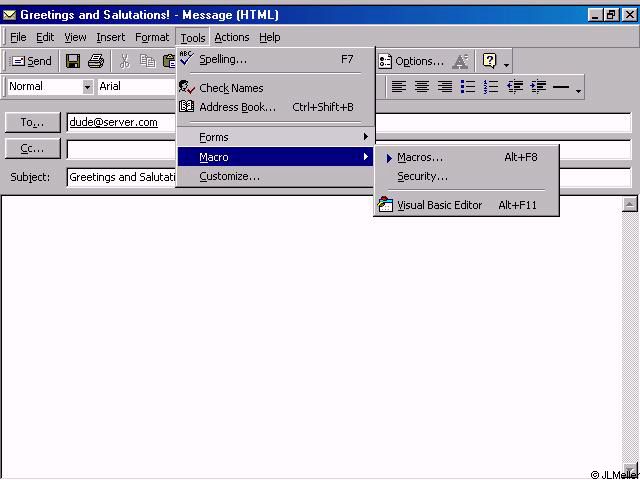Toggle the bulleted list icon
The width and height of the screenshot is (640, 480).
(468, 87)
